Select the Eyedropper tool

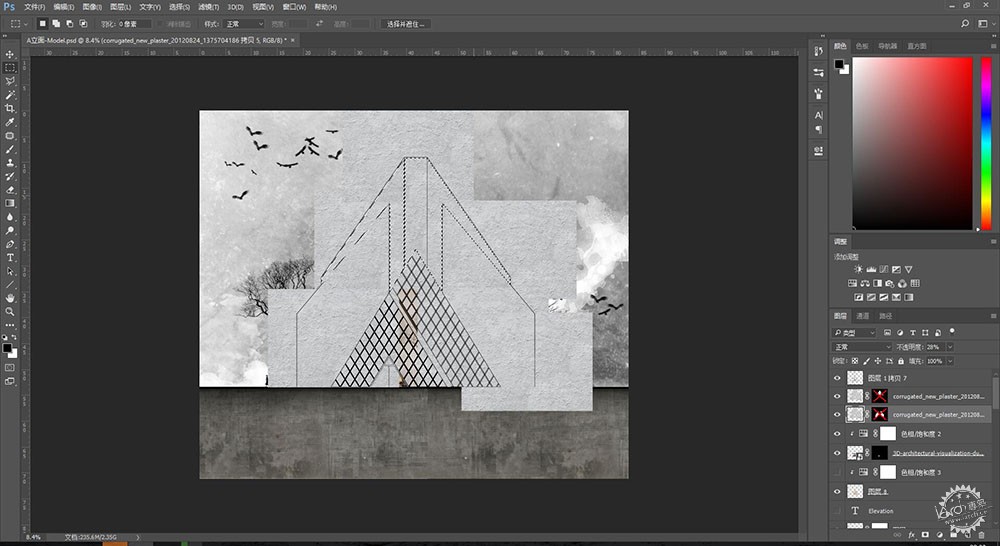[x=10, y=122]
